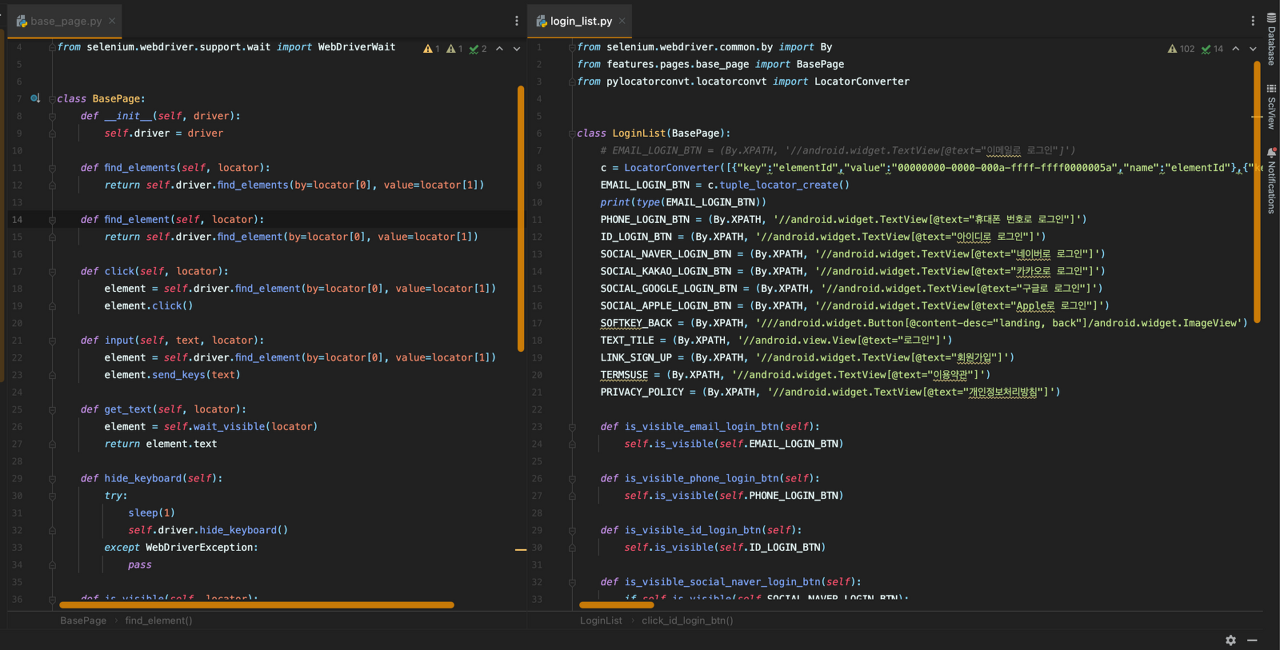Click the green typo check '2' in base_page.py
Viewport: 1280px width, 650px height.
coord(478,48)
